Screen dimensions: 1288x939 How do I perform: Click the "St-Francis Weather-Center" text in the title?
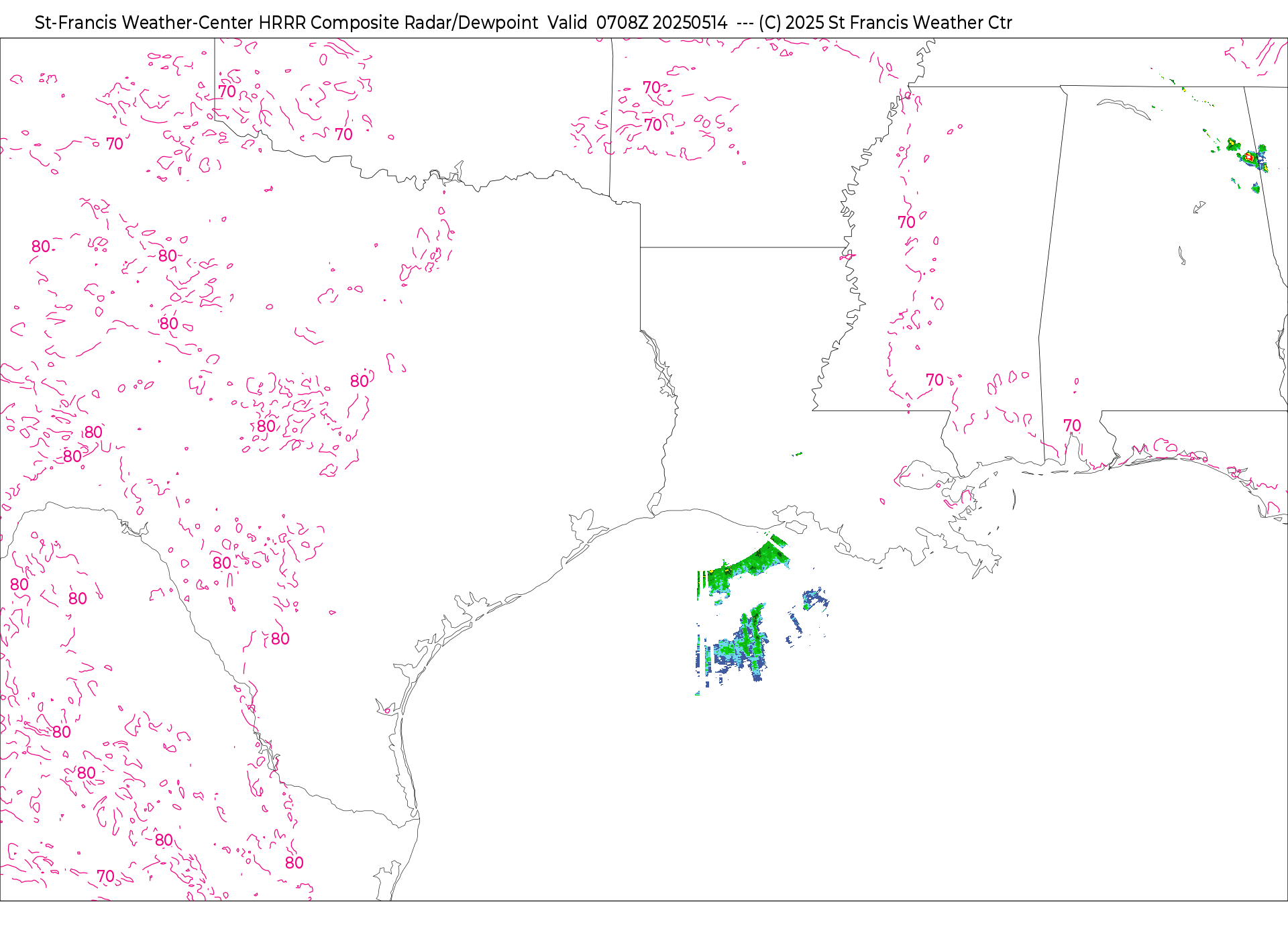point(144,23)
